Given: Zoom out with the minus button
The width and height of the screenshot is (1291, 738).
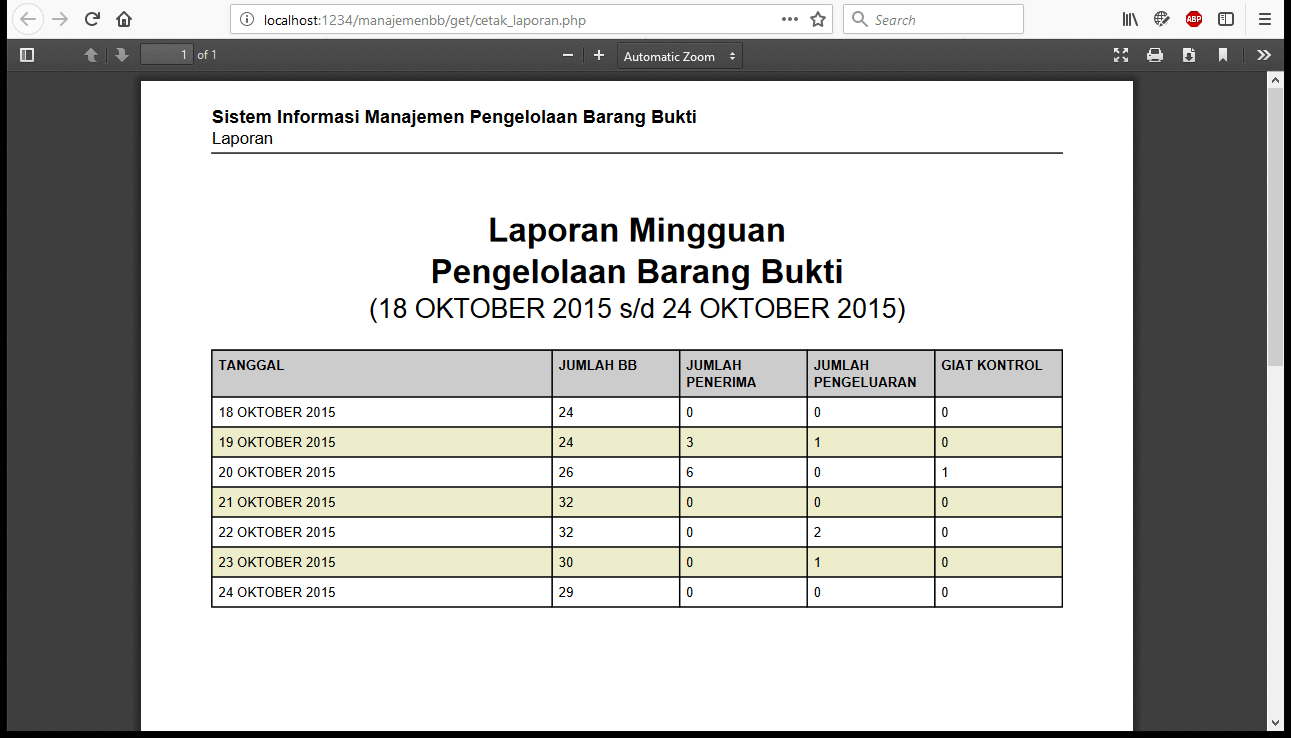Looking at the screenshot, I should [568, 56].
